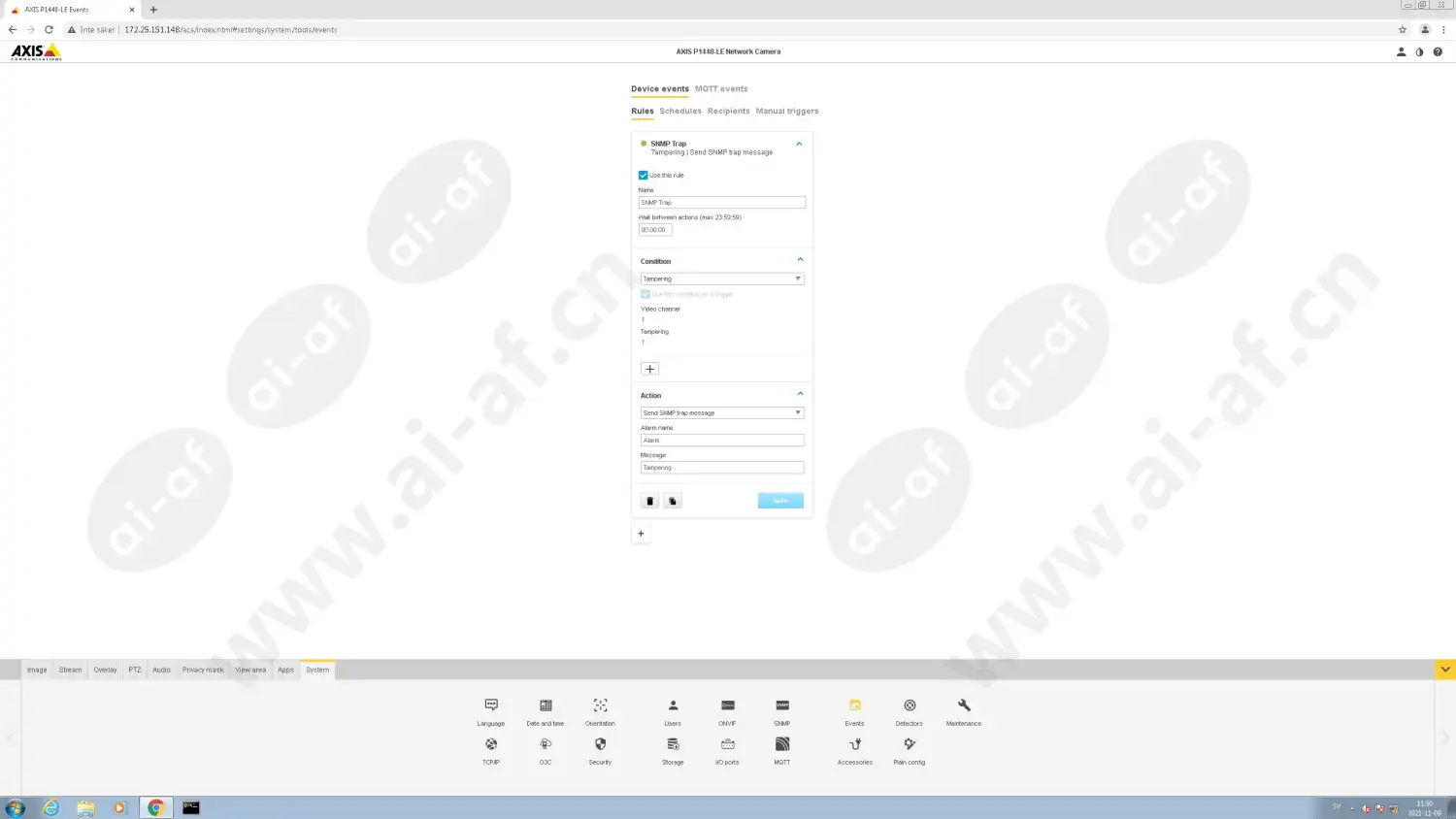The image size is (1456, 819).
Task: Toggle the contrast theme icon in header
Action: point(1419,51)
